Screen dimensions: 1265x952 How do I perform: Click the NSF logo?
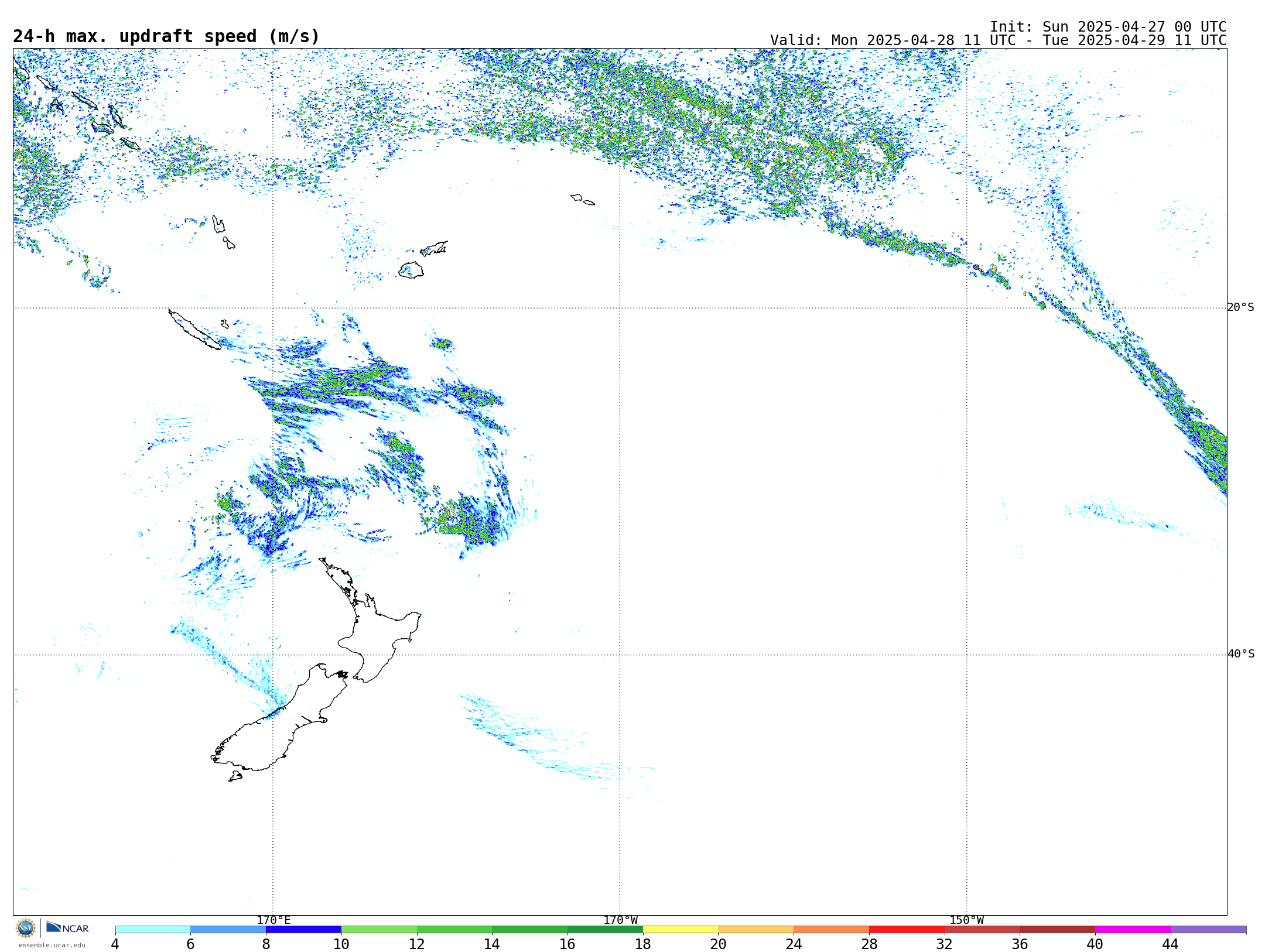point(26,927)
